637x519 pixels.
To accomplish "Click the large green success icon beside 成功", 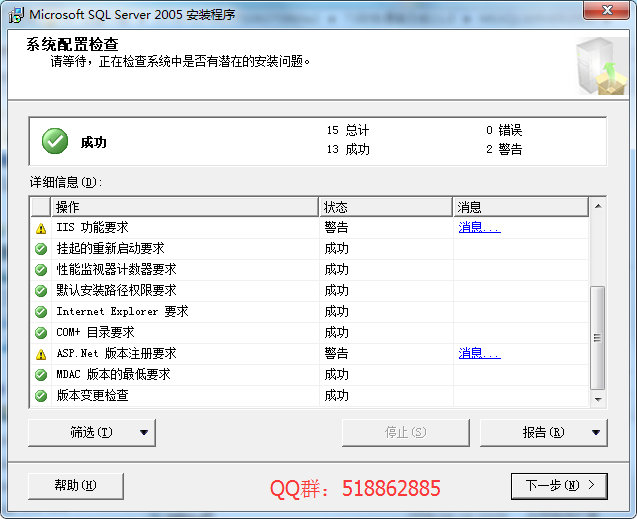I will (x=55, y=141).
